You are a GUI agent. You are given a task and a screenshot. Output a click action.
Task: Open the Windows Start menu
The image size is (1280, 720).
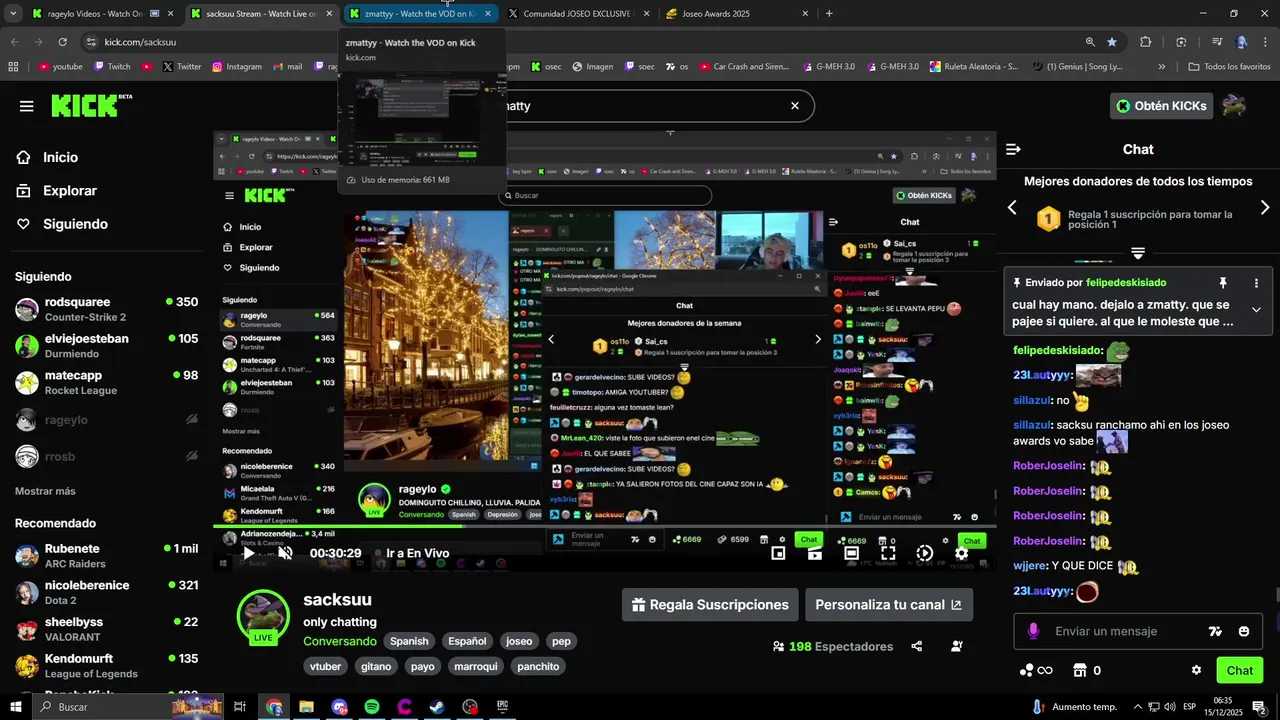[16, 707]
